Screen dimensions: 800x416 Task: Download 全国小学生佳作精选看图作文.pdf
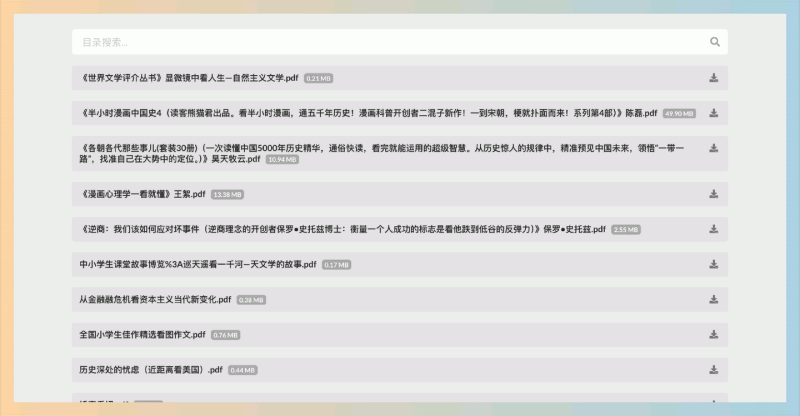[714, 335]
